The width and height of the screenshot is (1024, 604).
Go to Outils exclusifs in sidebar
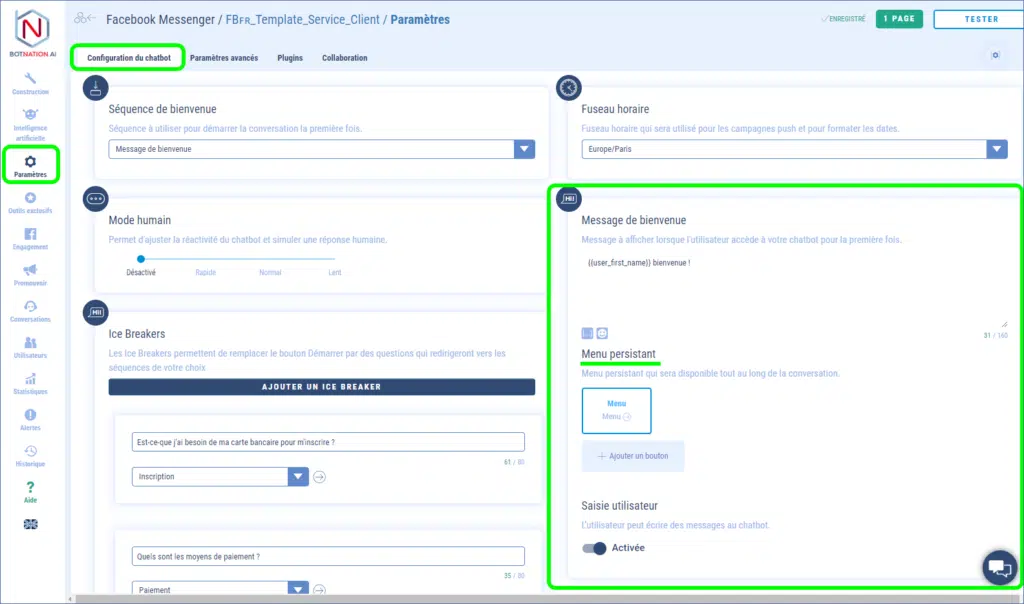tap(30, 203)
